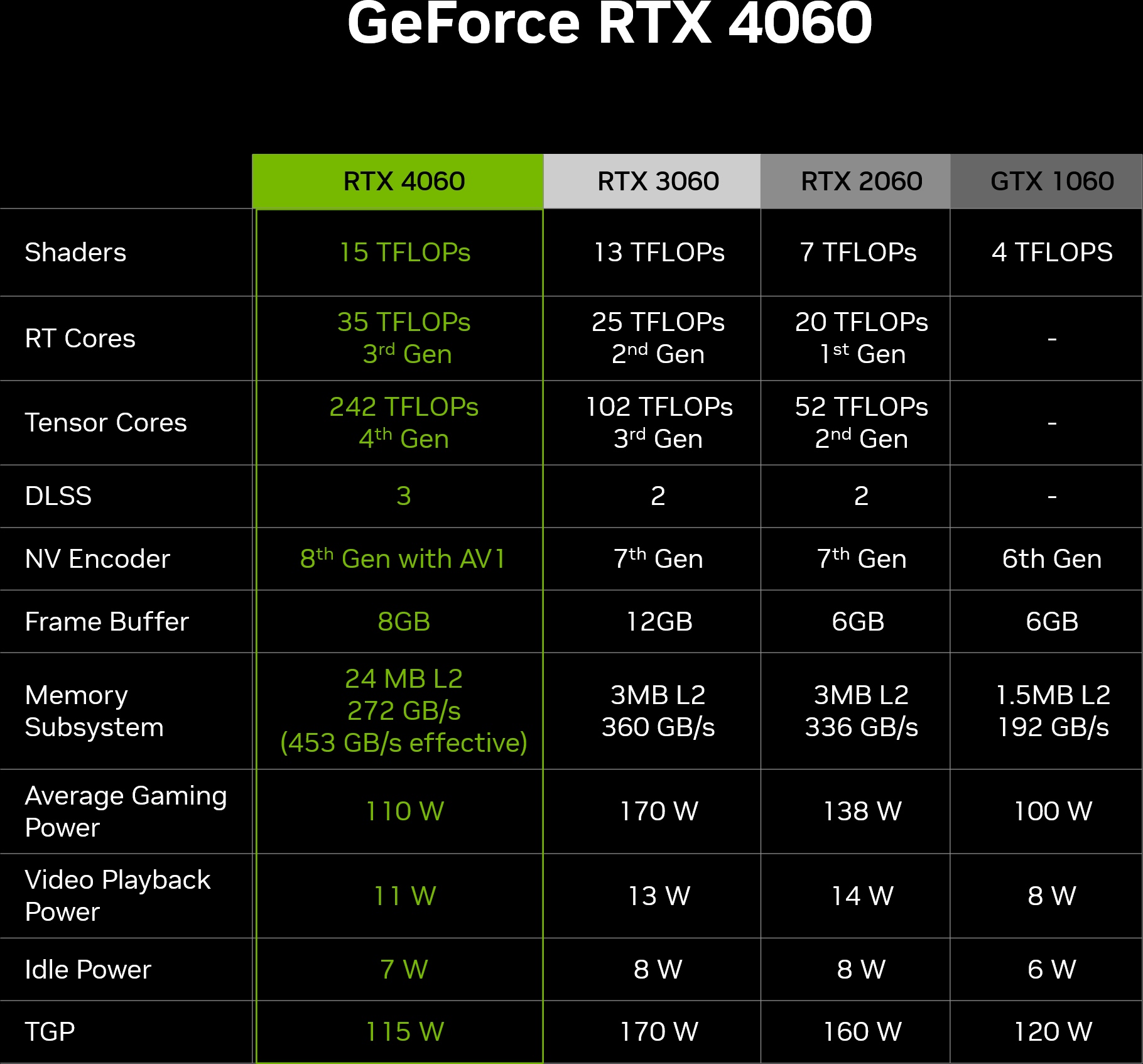Click the 242 TFLOPs 4th Gen cell
The image size is (1143, 1064).
(x=403, y=423)
